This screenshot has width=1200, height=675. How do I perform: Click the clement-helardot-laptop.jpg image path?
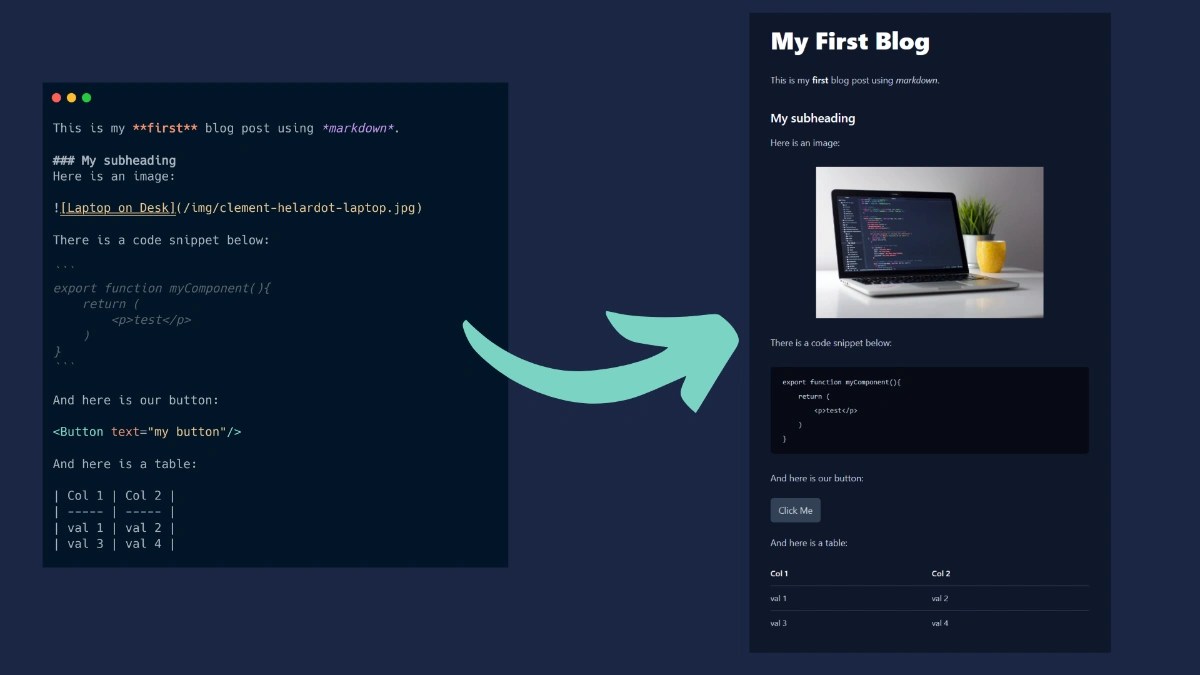click(298, 207)
